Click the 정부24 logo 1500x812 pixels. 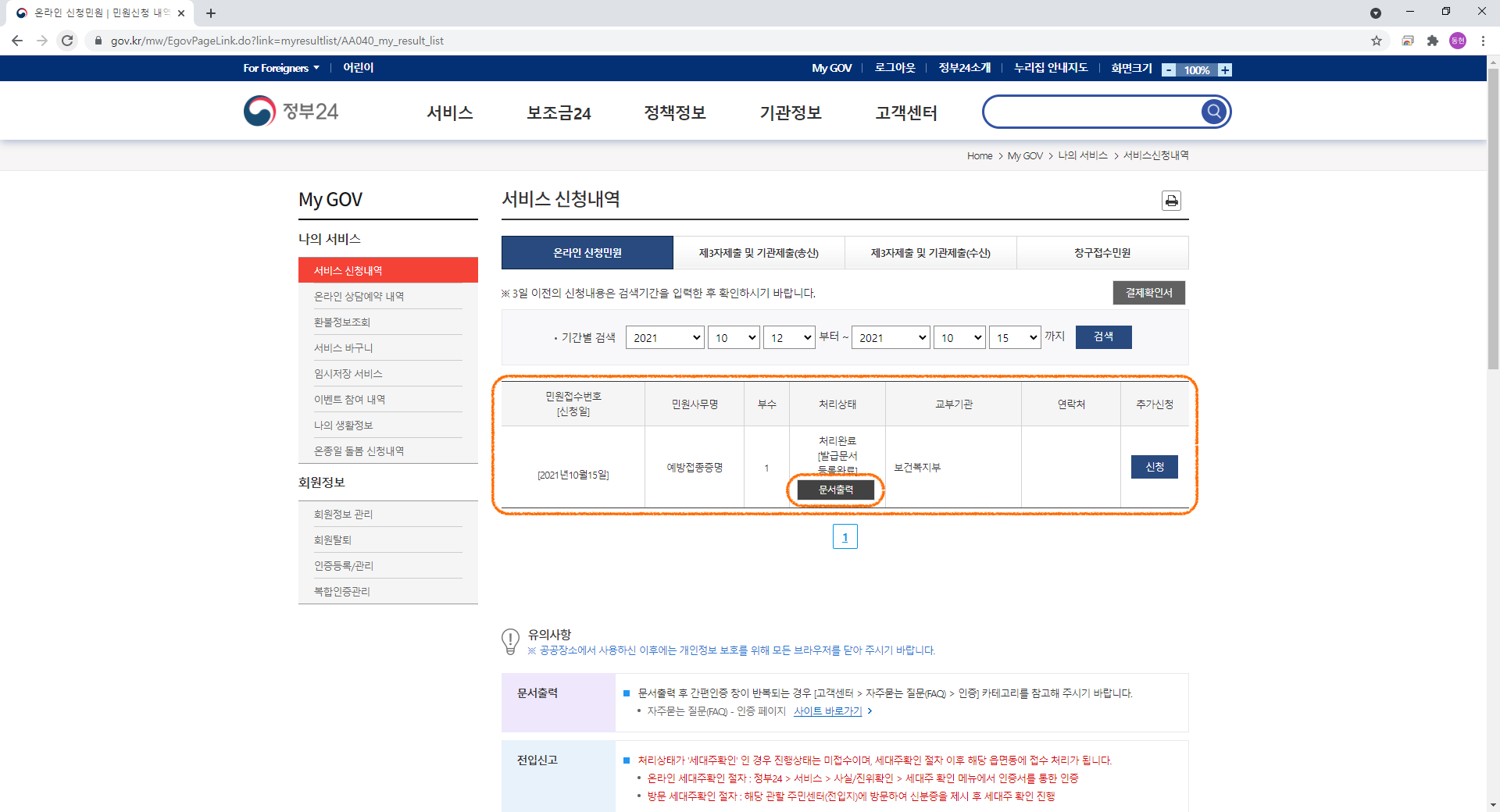point(291,111)
